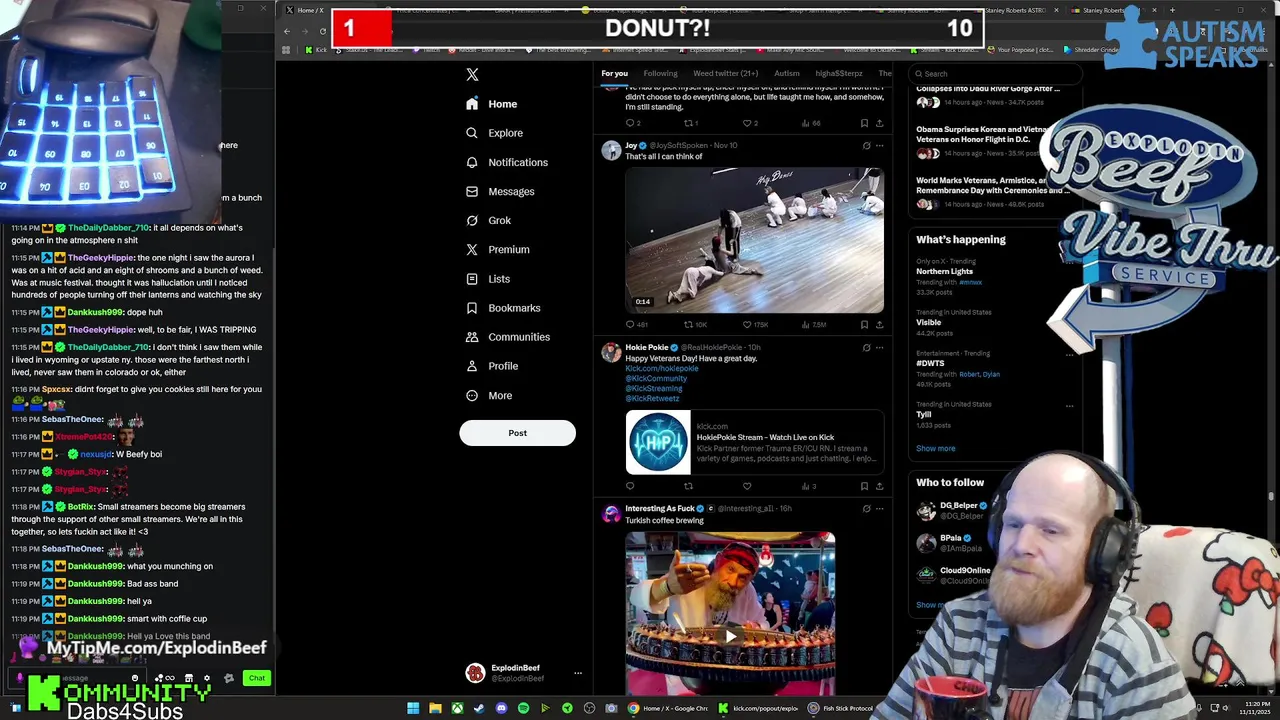The width and height of the screenshot is (1280, 720).
Task: Open ExplodinBeef account switcher menu
Action: pos(524,673)
